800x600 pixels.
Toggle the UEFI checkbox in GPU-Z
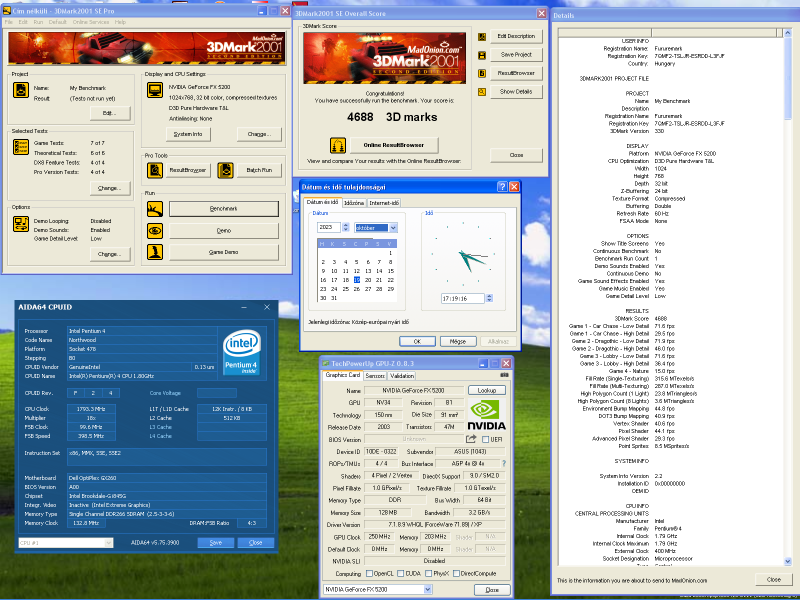[485, 439]
